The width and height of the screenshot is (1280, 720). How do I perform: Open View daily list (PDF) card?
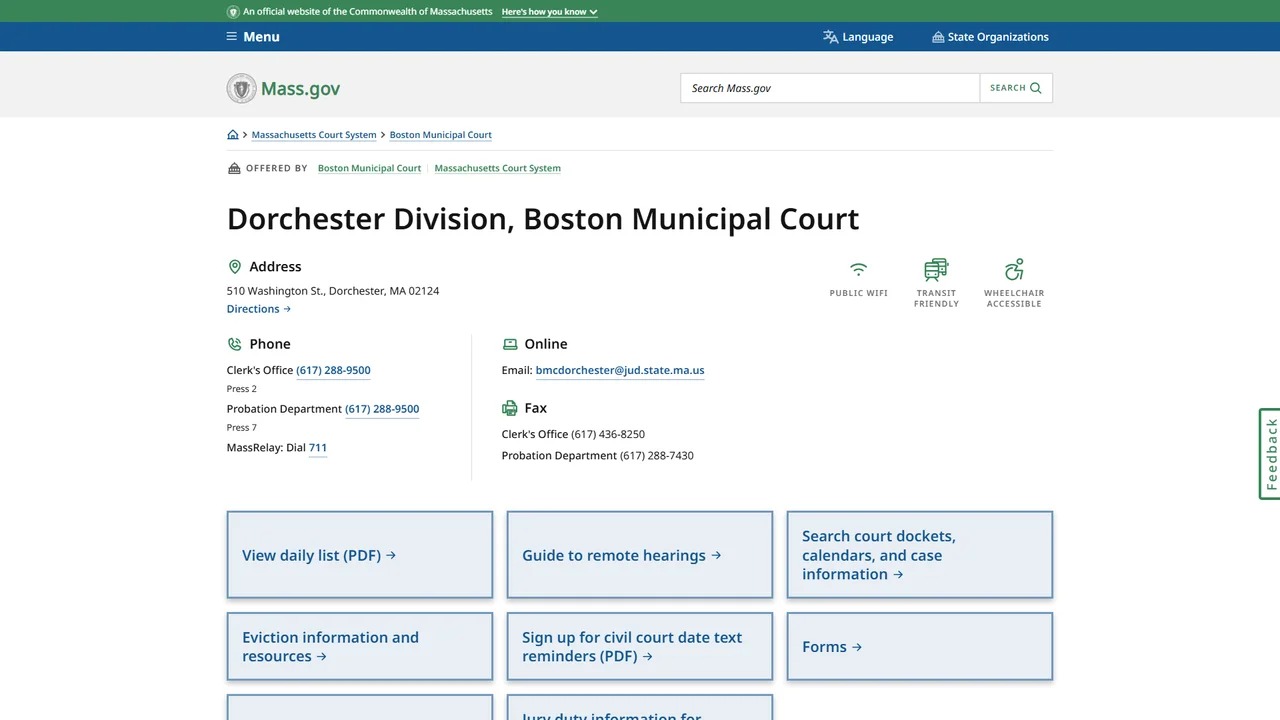pos(360,555)
